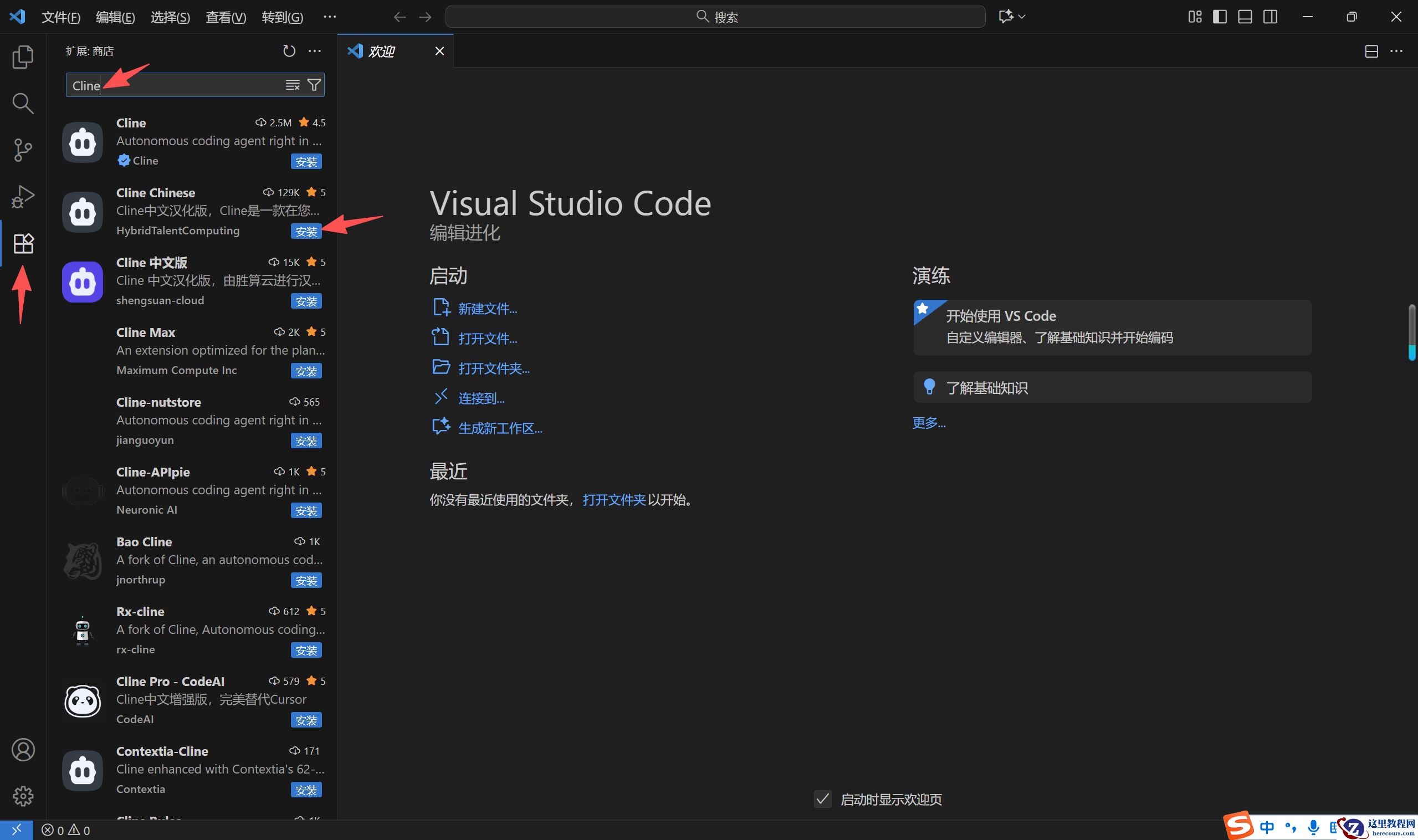Screen dimensions: 1418x840
Task: Install the Cline Chinese extension
Action: click(306, 231)
